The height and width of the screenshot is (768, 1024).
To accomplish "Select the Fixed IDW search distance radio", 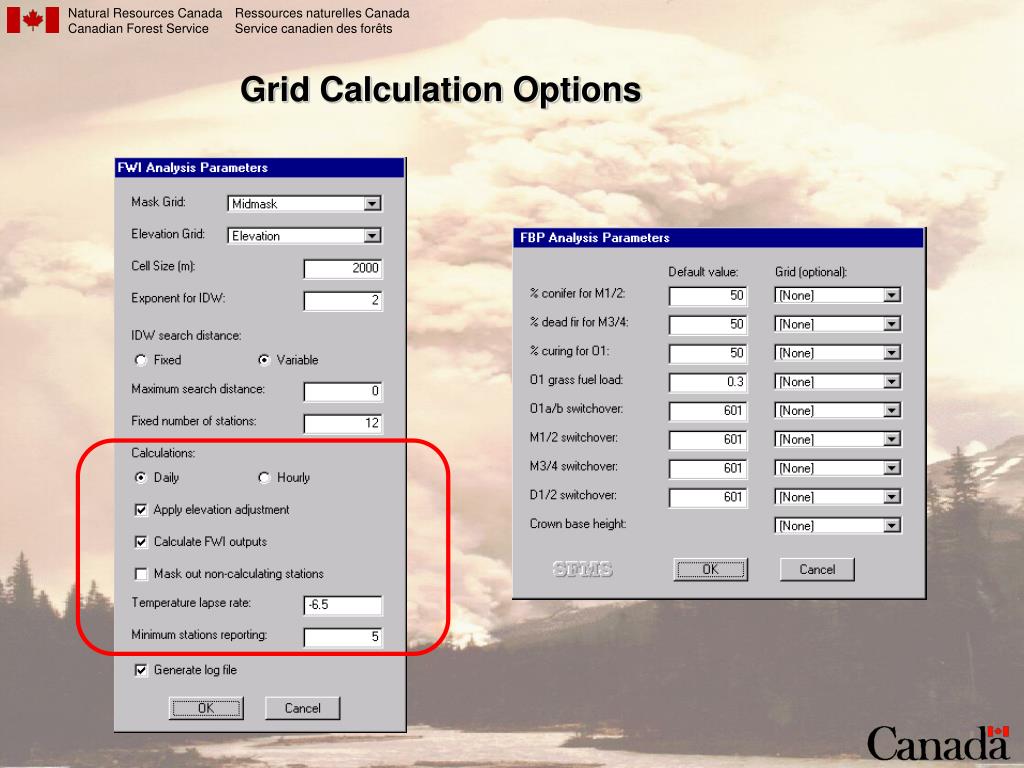I will tap(141, 360).
